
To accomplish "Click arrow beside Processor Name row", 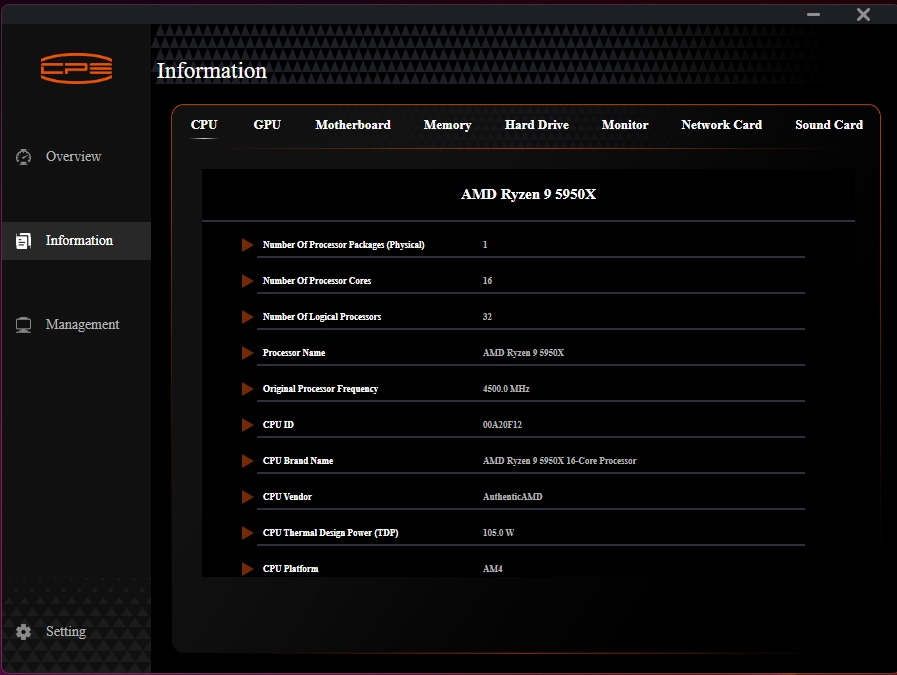I will tap(247, 353).
